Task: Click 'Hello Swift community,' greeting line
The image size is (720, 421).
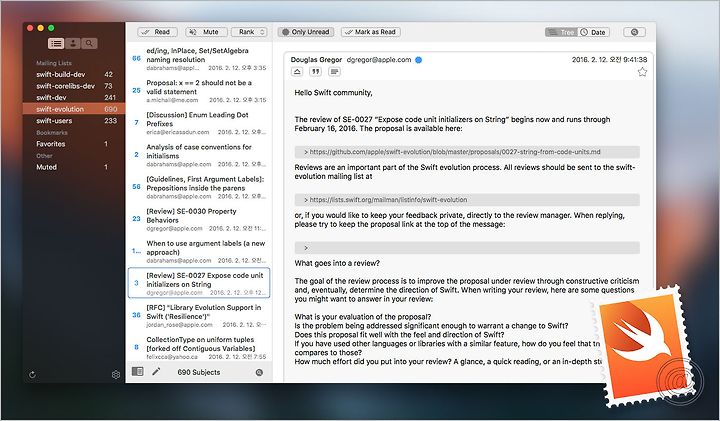Action: click(333, 93)
